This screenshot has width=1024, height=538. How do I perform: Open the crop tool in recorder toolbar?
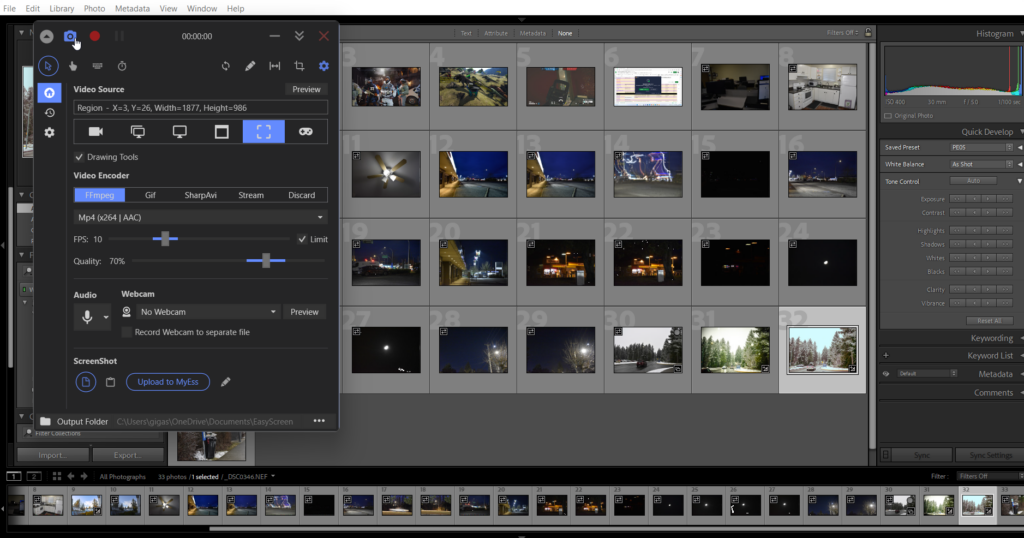point(299,66)
